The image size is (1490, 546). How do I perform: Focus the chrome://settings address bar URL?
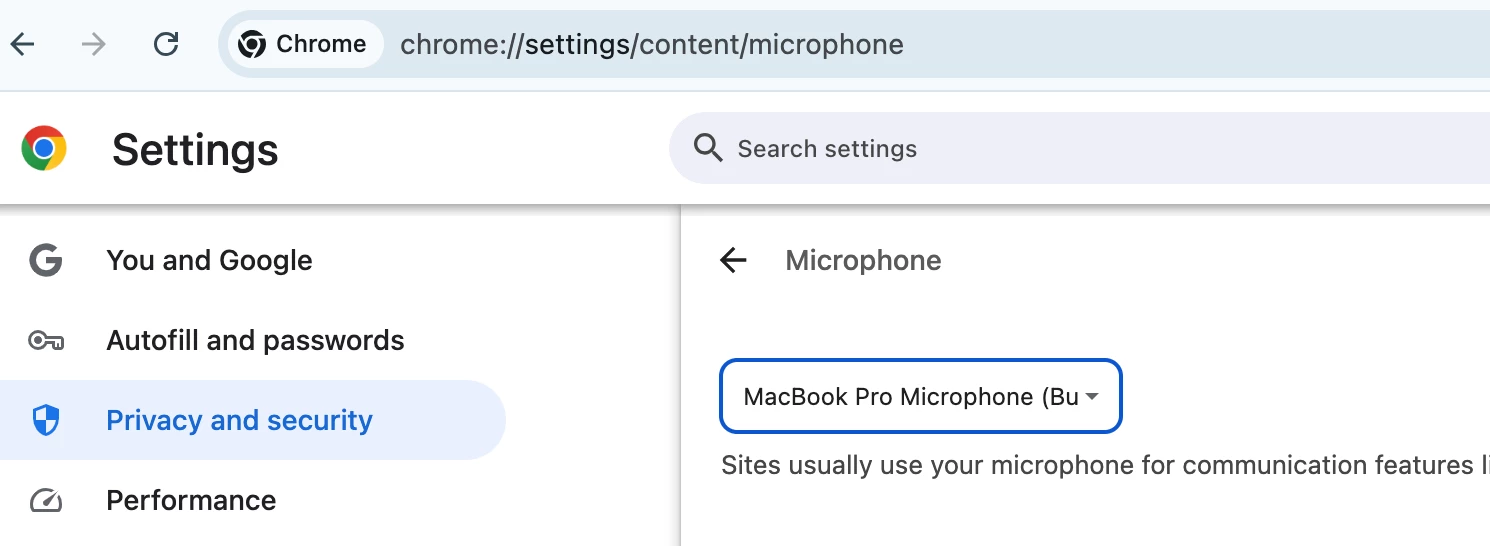coord(652,44)
